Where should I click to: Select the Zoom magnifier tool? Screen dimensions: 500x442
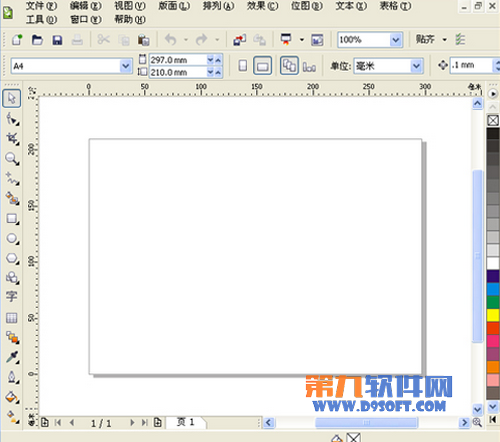point(12,159)
